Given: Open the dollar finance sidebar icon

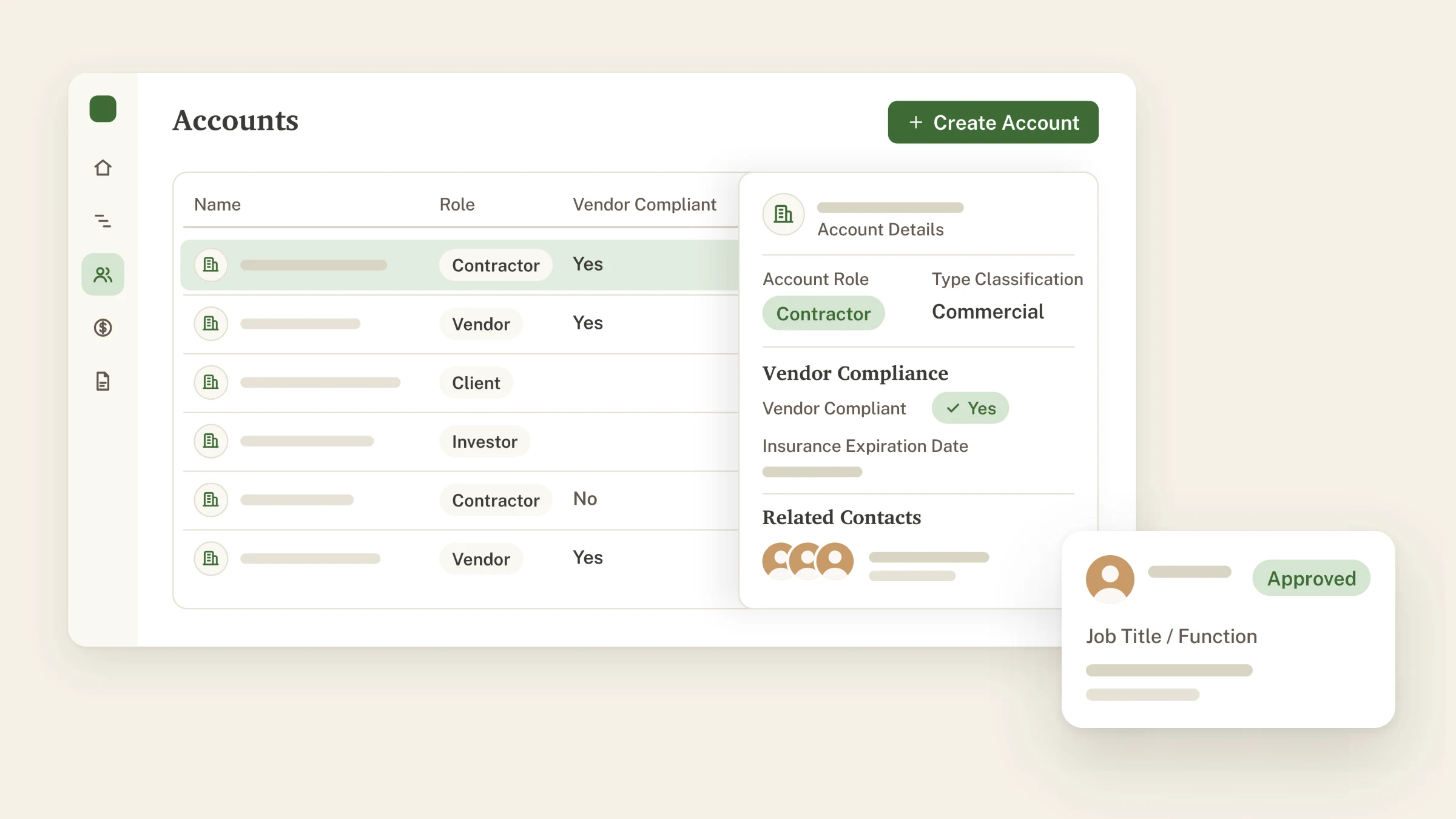Looking at the screenshot, I should click(103, 328).
